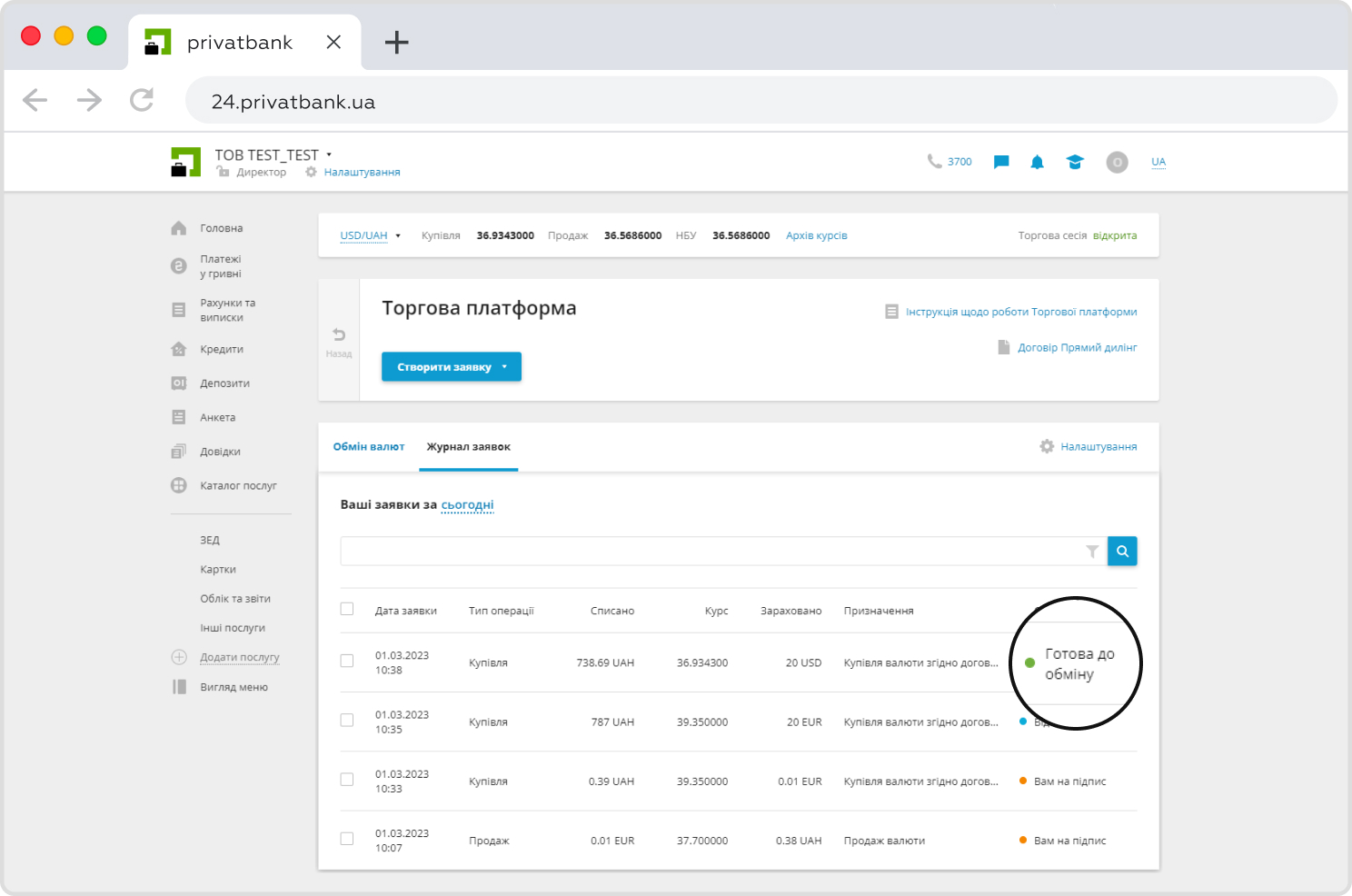Screen dimensions: 1352x896
Task: Open the Архів курсів link
Action: click(816, 235)
